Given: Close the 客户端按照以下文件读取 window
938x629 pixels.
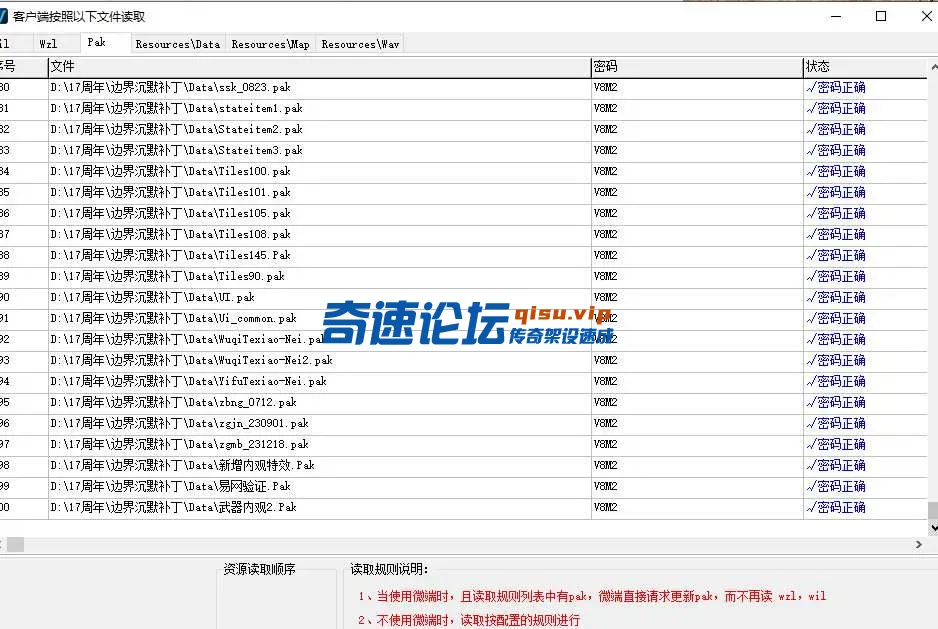Looking at the screenshot, I should coord(926,16).
